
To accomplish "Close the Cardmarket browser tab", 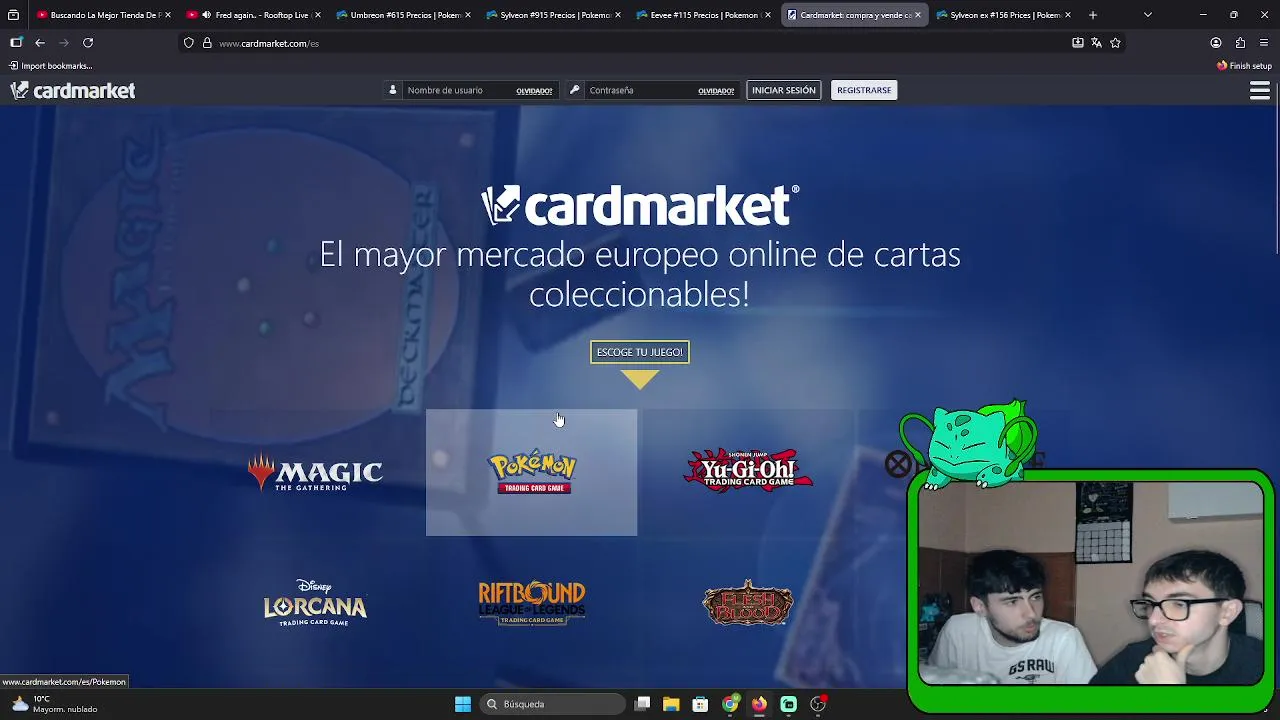I will 917,15.
